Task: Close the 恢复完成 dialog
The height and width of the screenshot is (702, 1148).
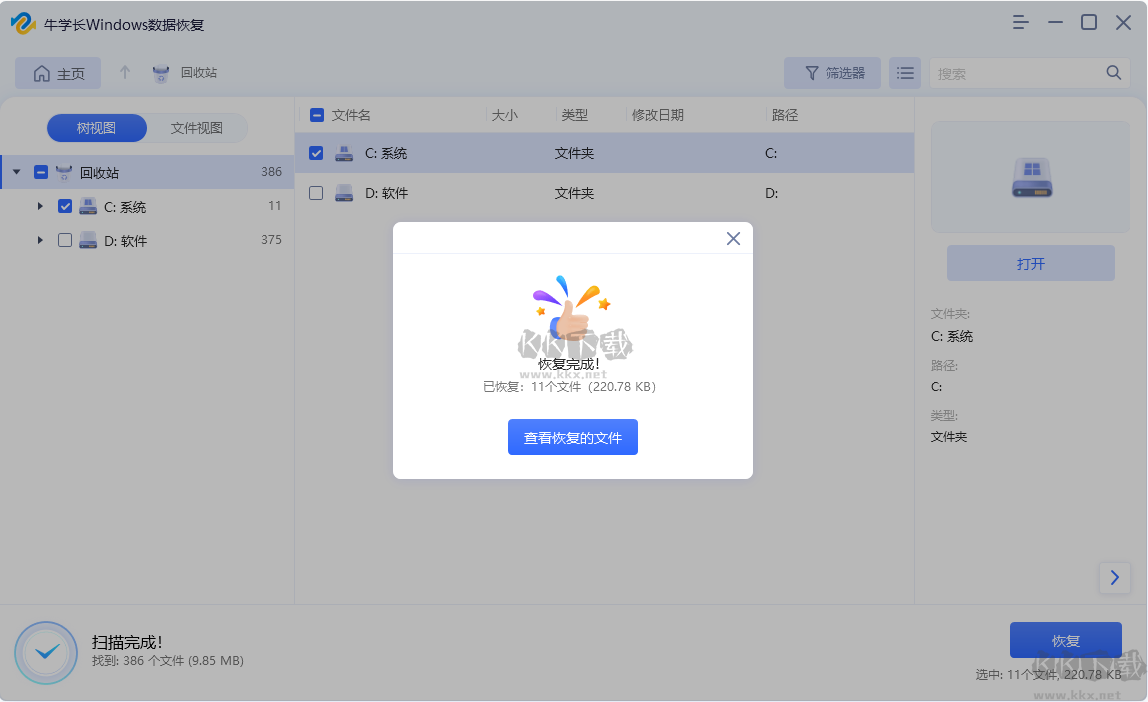Action: (734, 239)
